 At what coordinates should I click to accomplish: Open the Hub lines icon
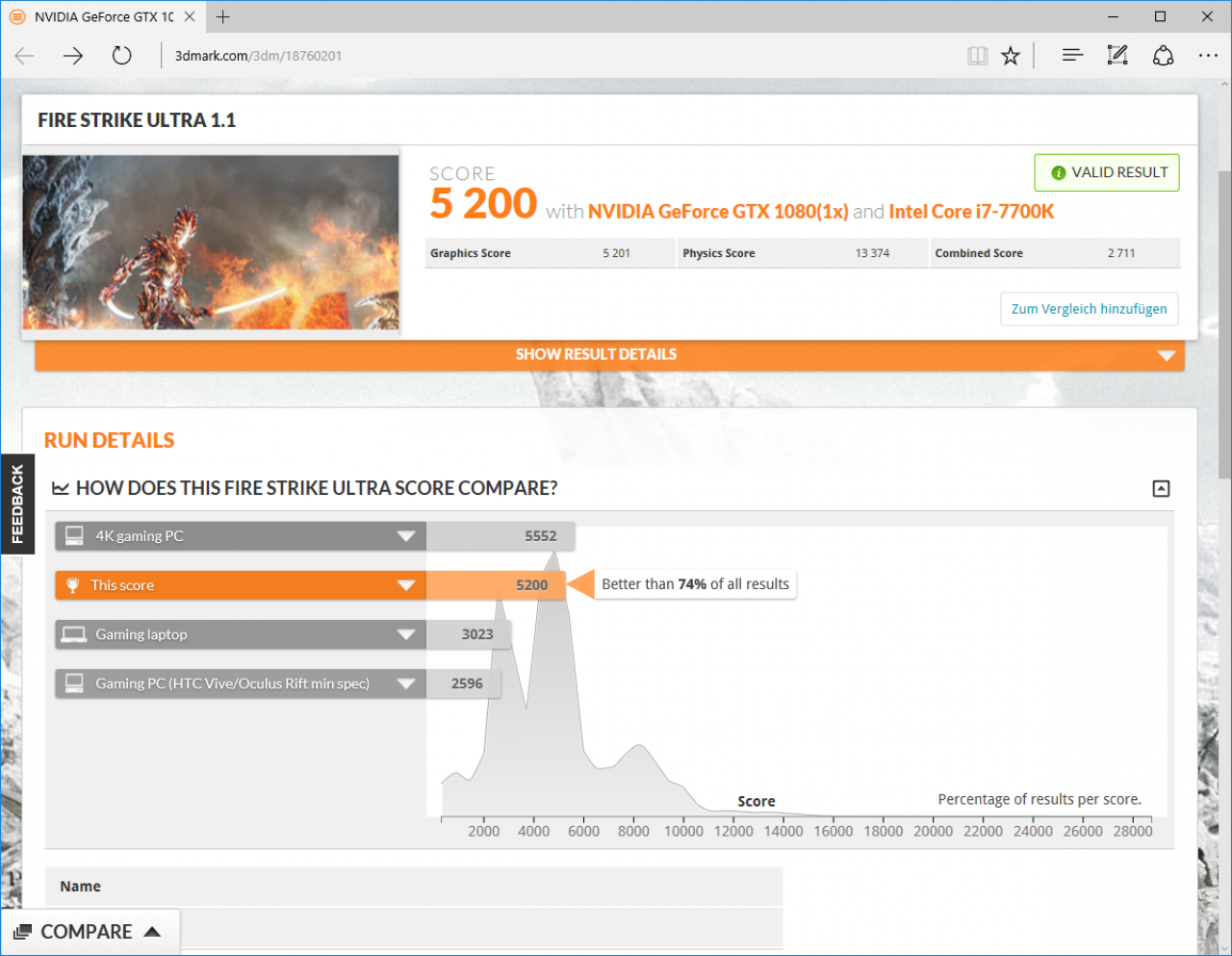pyautogui.click(x=1072, y=56)
